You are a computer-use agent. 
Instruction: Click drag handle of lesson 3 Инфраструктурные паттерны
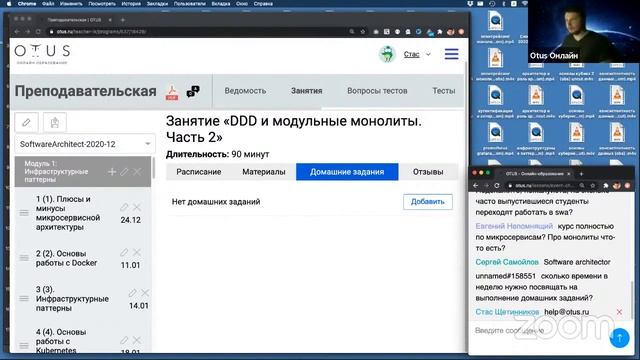point(24,299)
